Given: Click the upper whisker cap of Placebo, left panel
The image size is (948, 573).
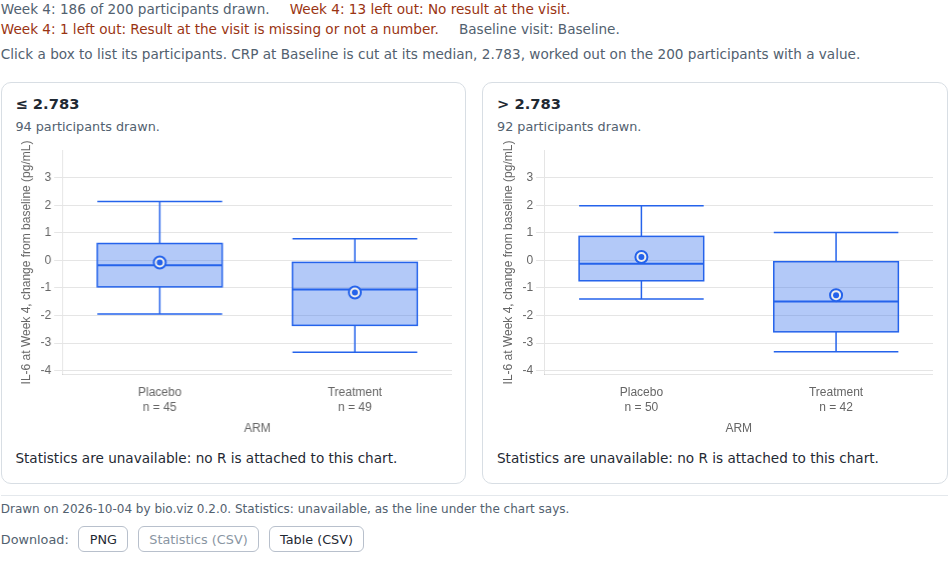Looking at the screenshot, I should [x=160, y=201].
